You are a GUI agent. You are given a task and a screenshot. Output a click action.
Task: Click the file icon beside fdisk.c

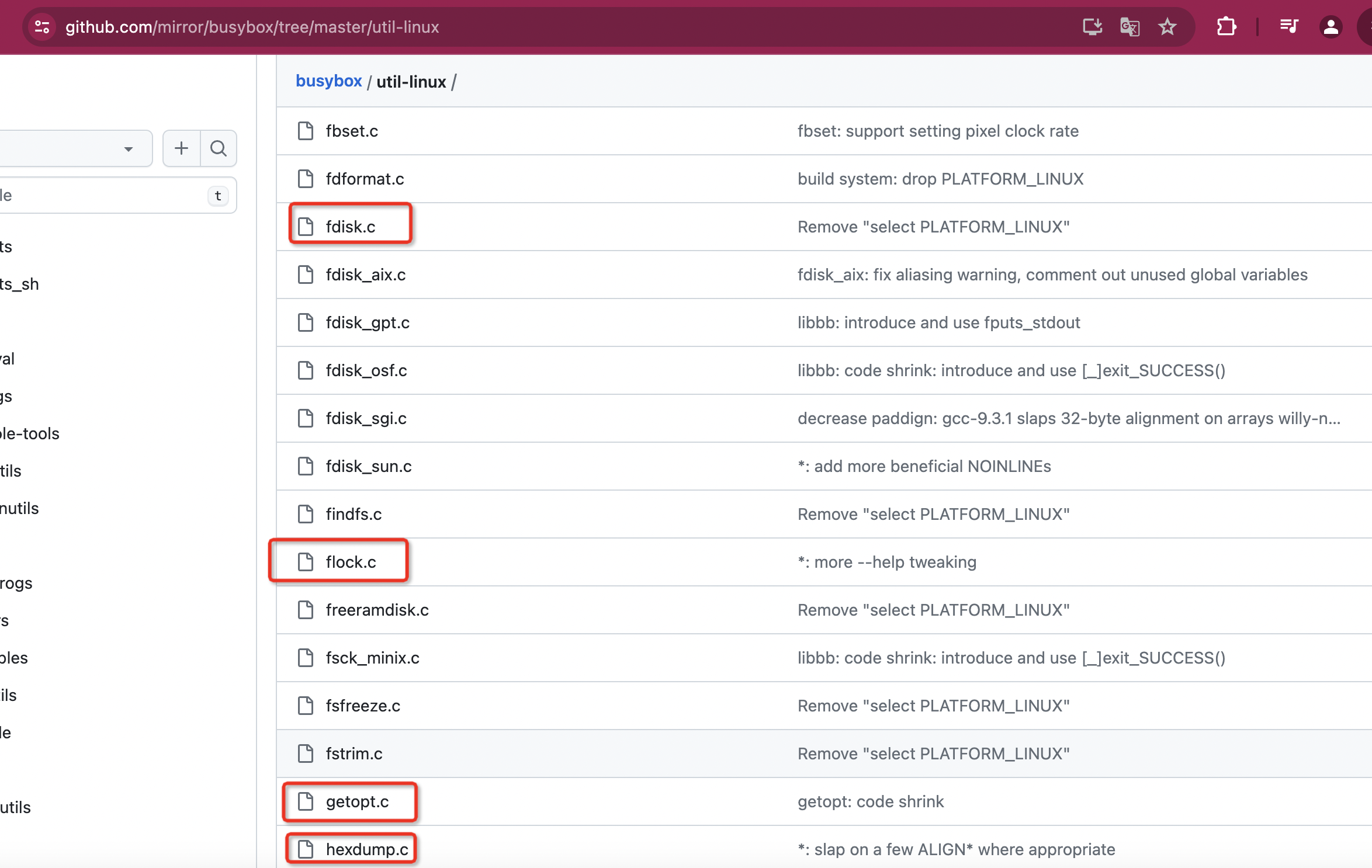306,227
